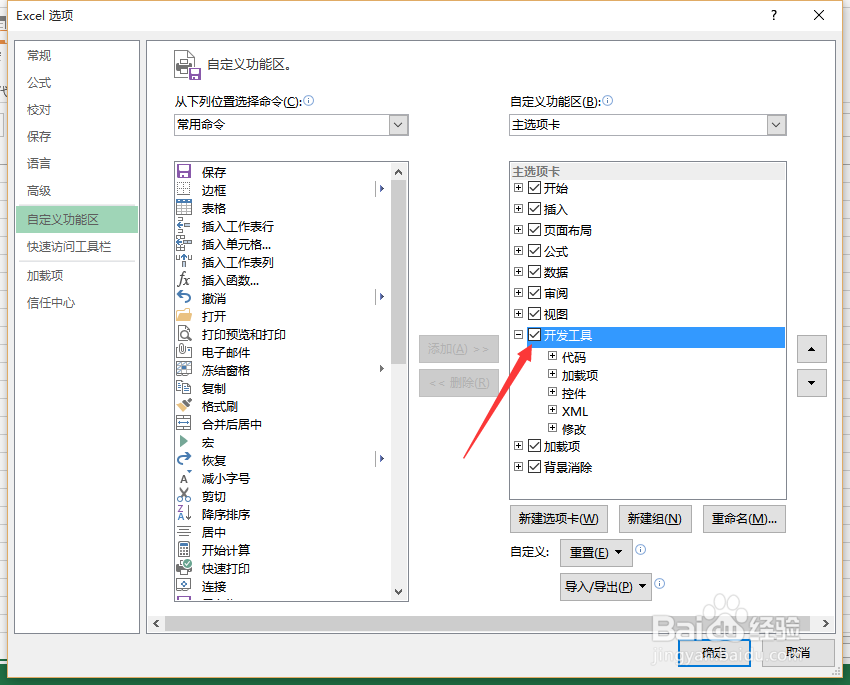The height and width of the screenshot is (685, 850).
Task: Select the Calculate Now (开始计算) icon
Action: [184, 549]
